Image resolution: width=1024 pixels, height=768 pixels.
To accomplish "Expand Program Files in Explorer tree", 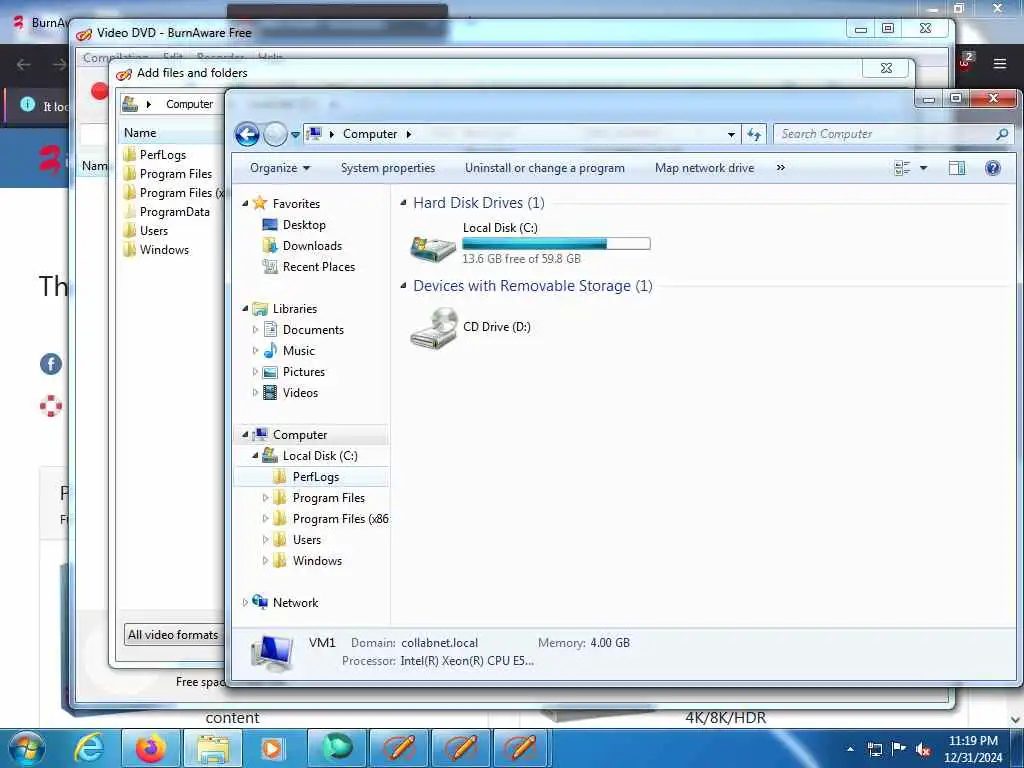I will pyautogui.click(x=265, y=498).
